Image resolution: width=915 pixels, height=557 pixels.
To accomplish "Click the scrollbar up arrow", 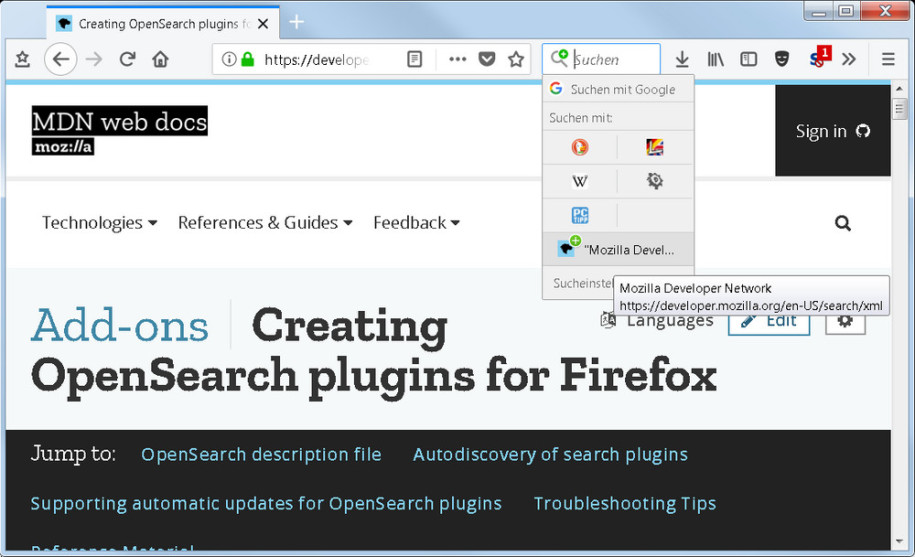I will coord(899,89).
